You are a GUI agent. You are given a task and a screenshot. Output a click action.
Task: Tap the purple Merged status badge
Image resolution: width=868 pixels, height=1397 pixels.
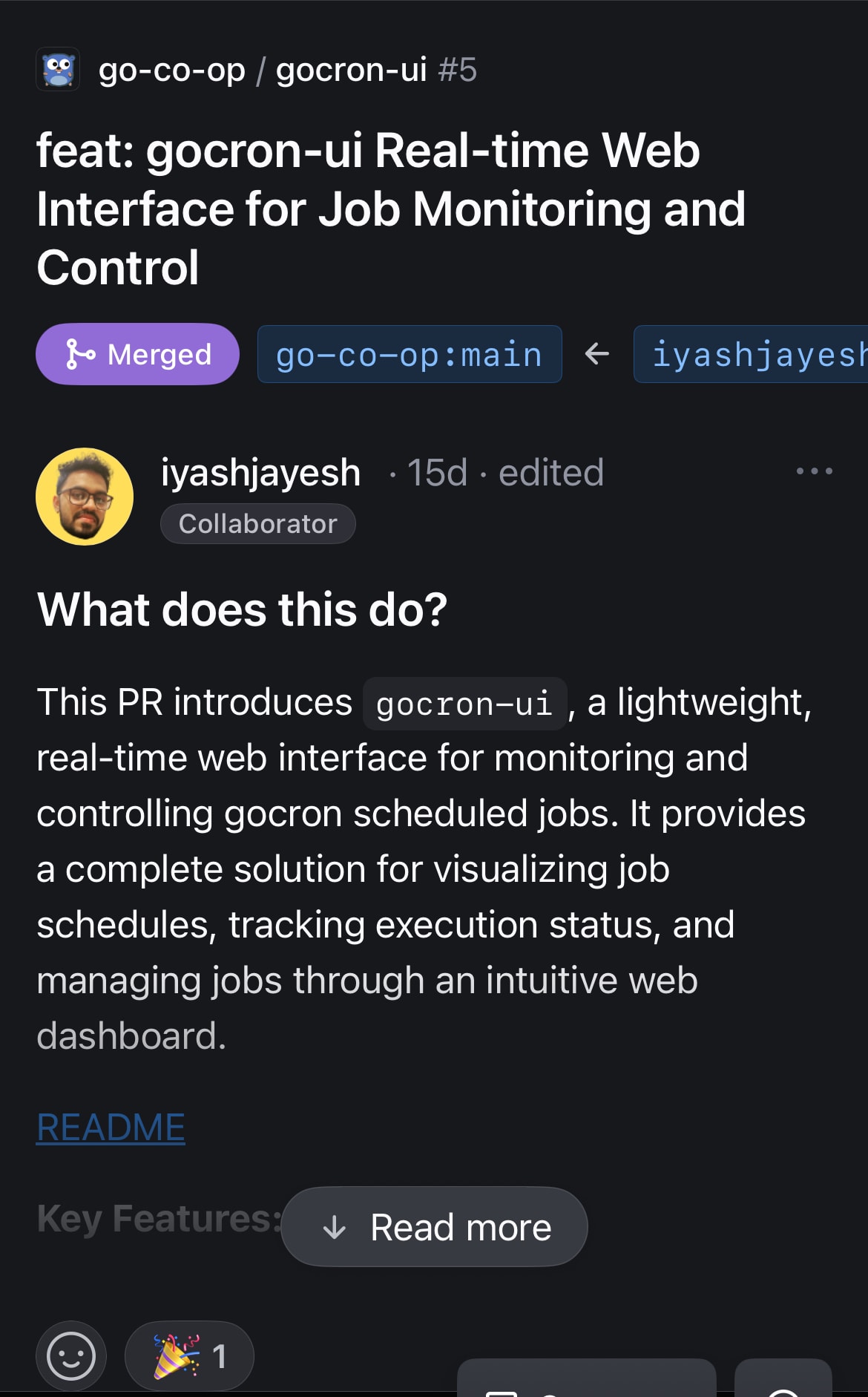tap(137, 354)
